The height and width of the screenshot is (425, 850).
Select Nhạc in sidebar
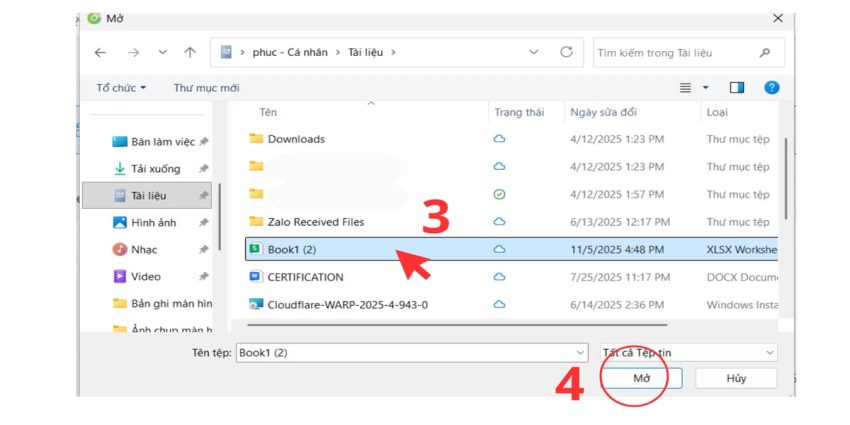click(x=135, y=250)
